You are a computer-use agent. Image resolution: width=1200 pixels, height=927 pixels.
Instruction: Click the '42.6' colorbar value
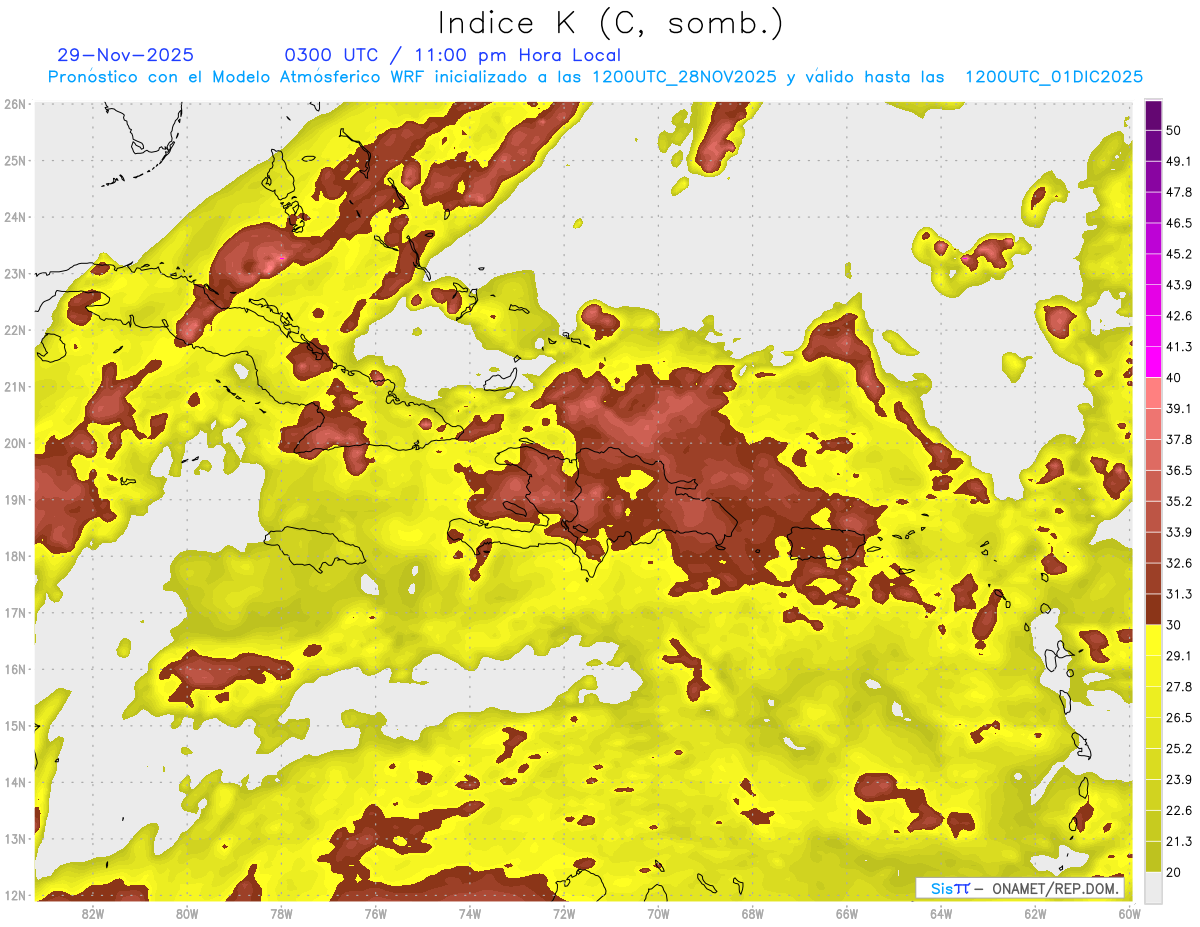pos(1178,316)
